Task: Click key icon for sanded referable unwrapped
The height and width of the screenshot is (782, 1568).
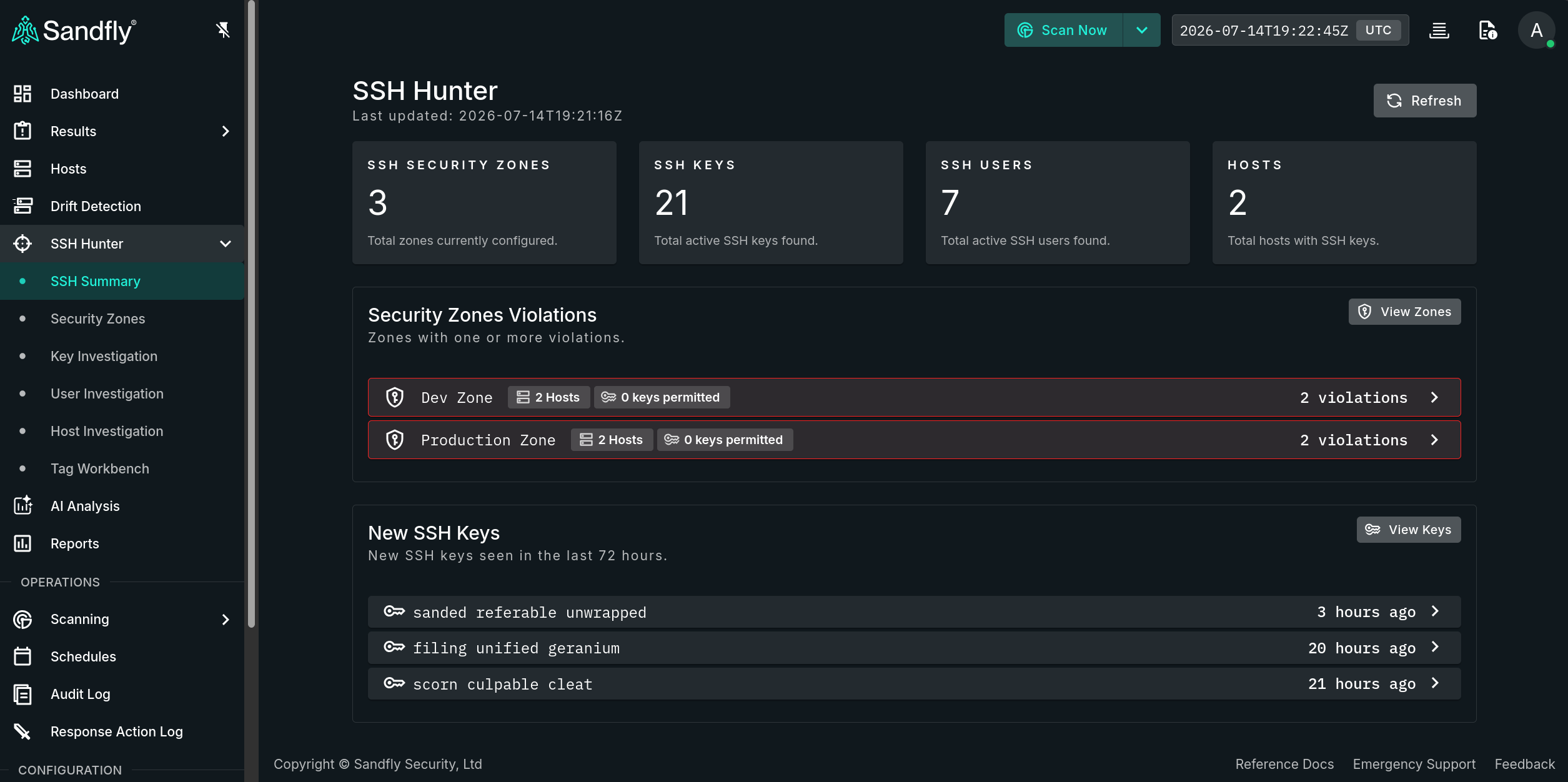Action: (x=394, y=611)
